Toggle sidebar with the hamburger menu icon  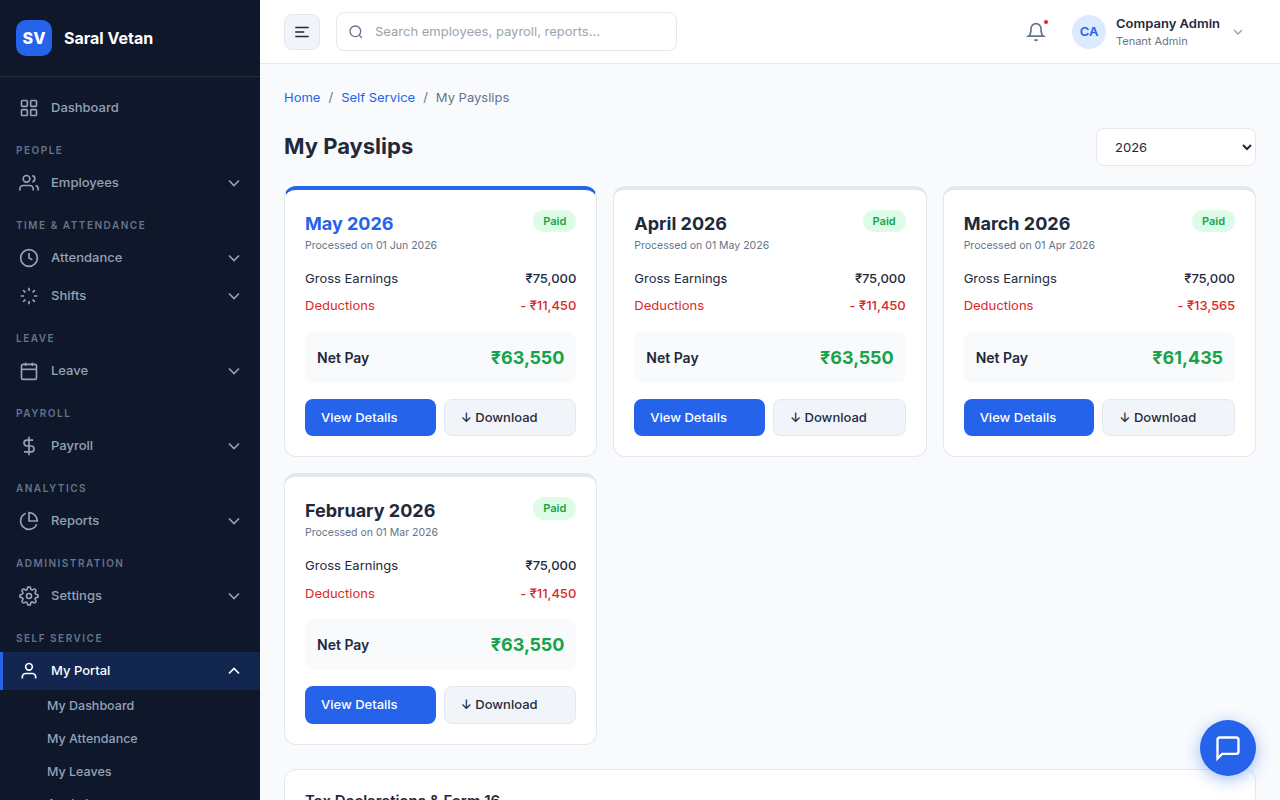pyautogui.click(x=302, y=32)
